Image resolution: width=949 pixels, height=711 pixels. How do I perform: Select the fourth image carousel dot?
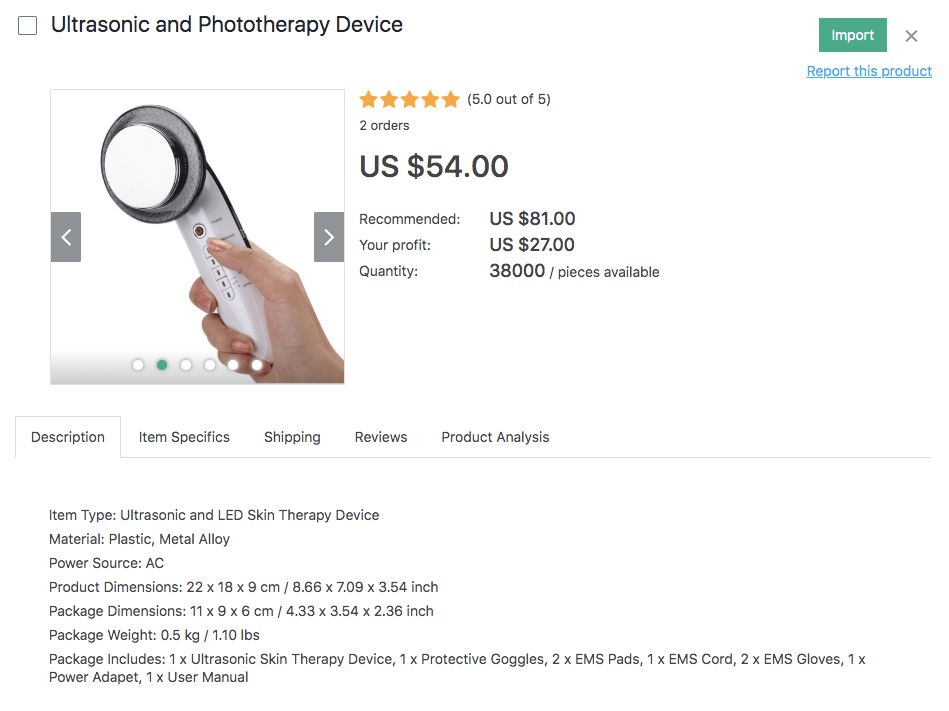(210, 365)
